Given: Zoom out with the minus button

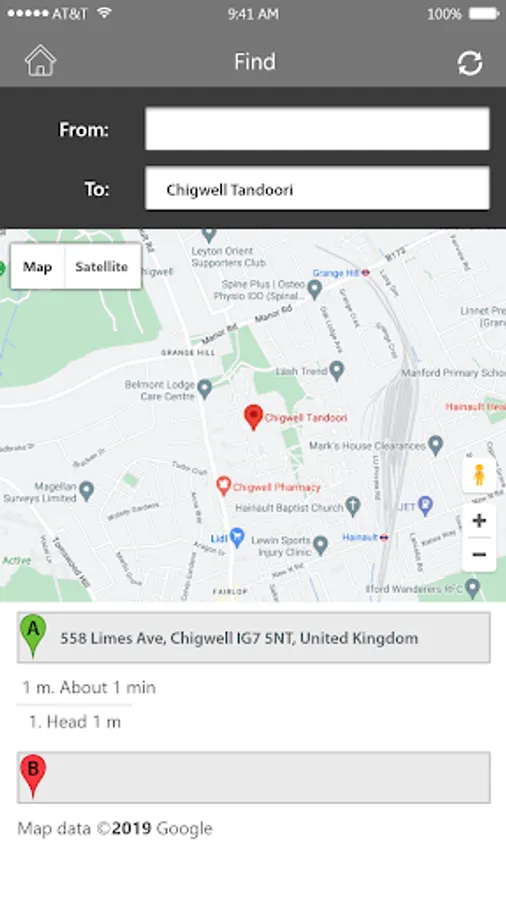Looking at the screenshot, I should click(479, 554).
